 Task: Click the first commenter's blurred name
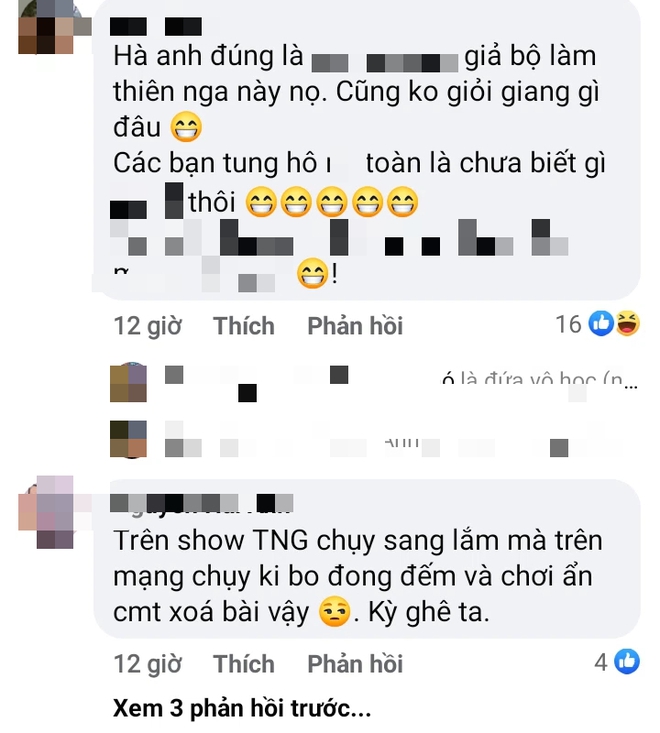(x=156, y=27)
